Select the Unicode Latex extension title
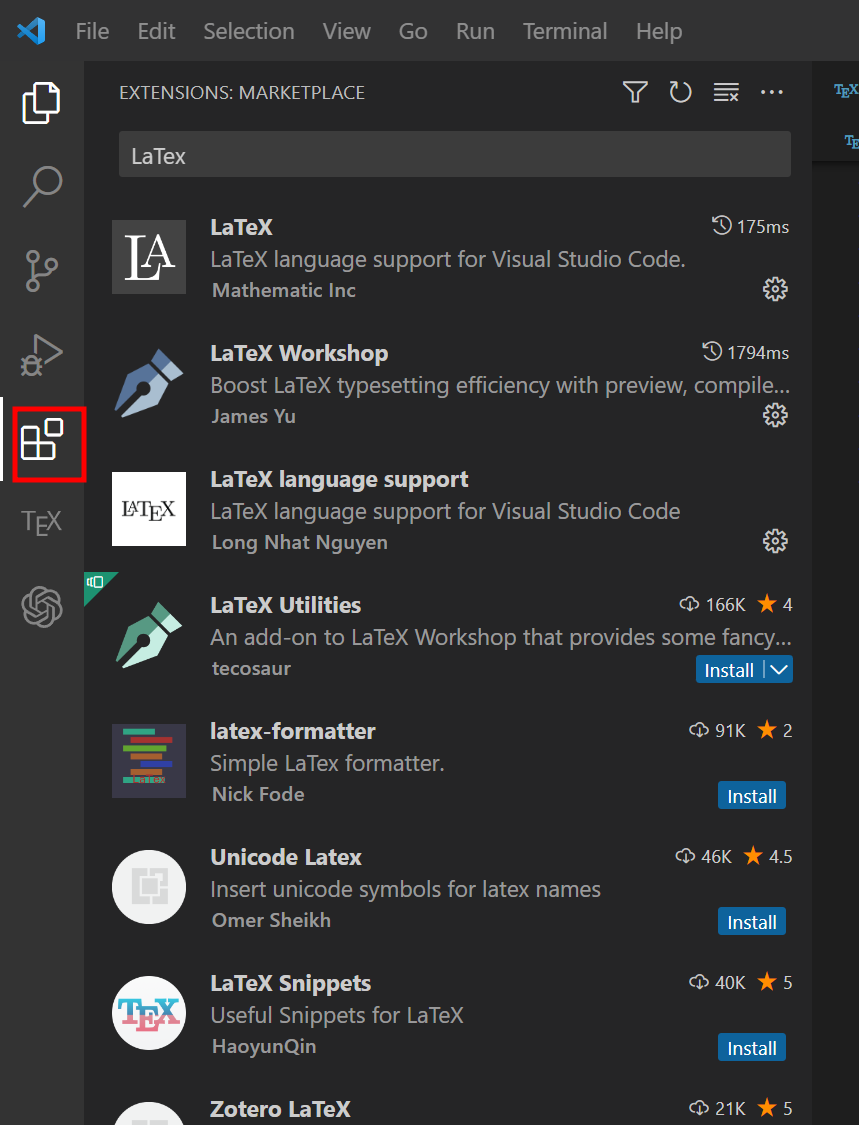859x1125 pixels. [286, 857]
